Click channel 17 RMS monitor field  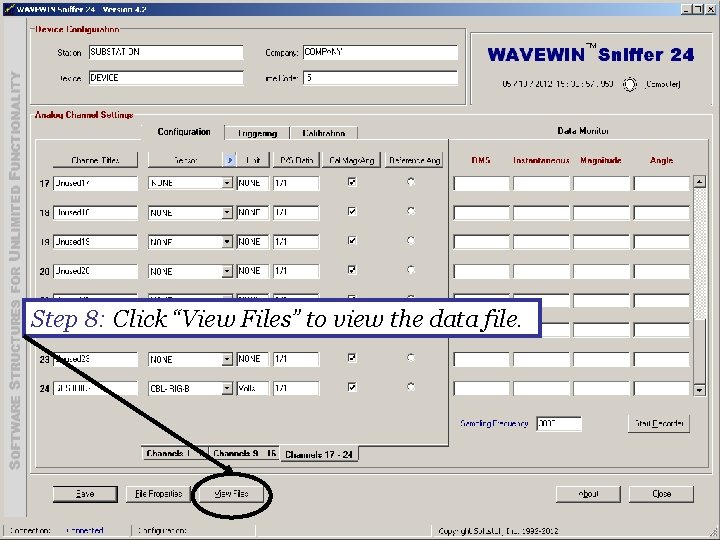(481, 183)
